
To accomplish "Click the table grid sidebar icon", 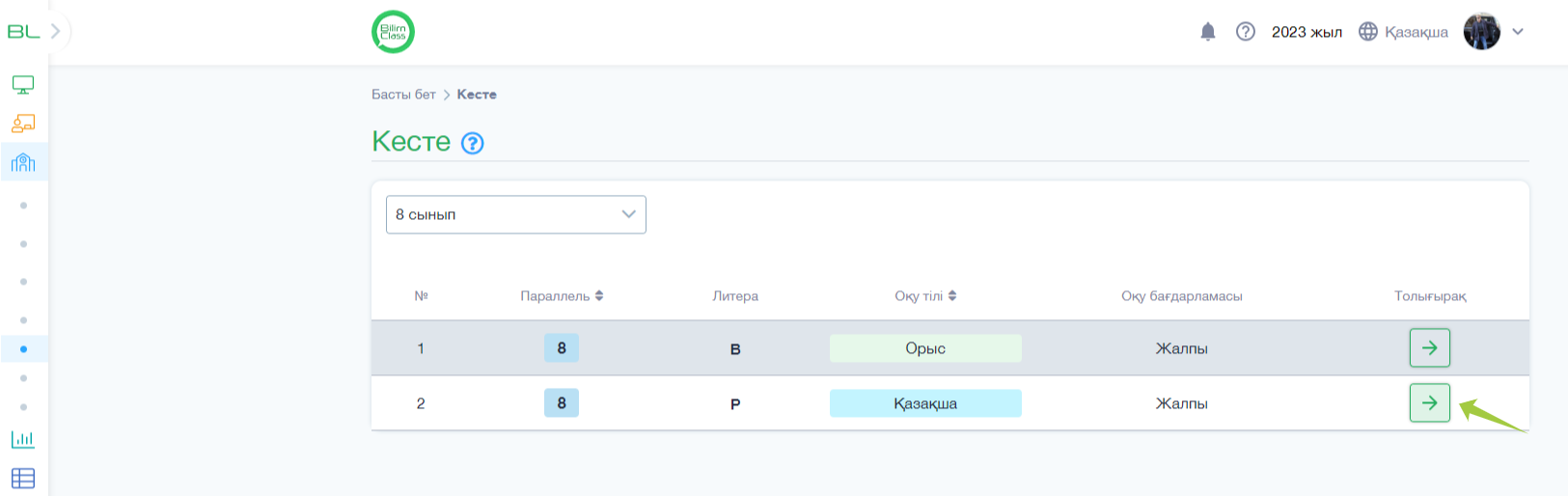I will pos(23,478).
